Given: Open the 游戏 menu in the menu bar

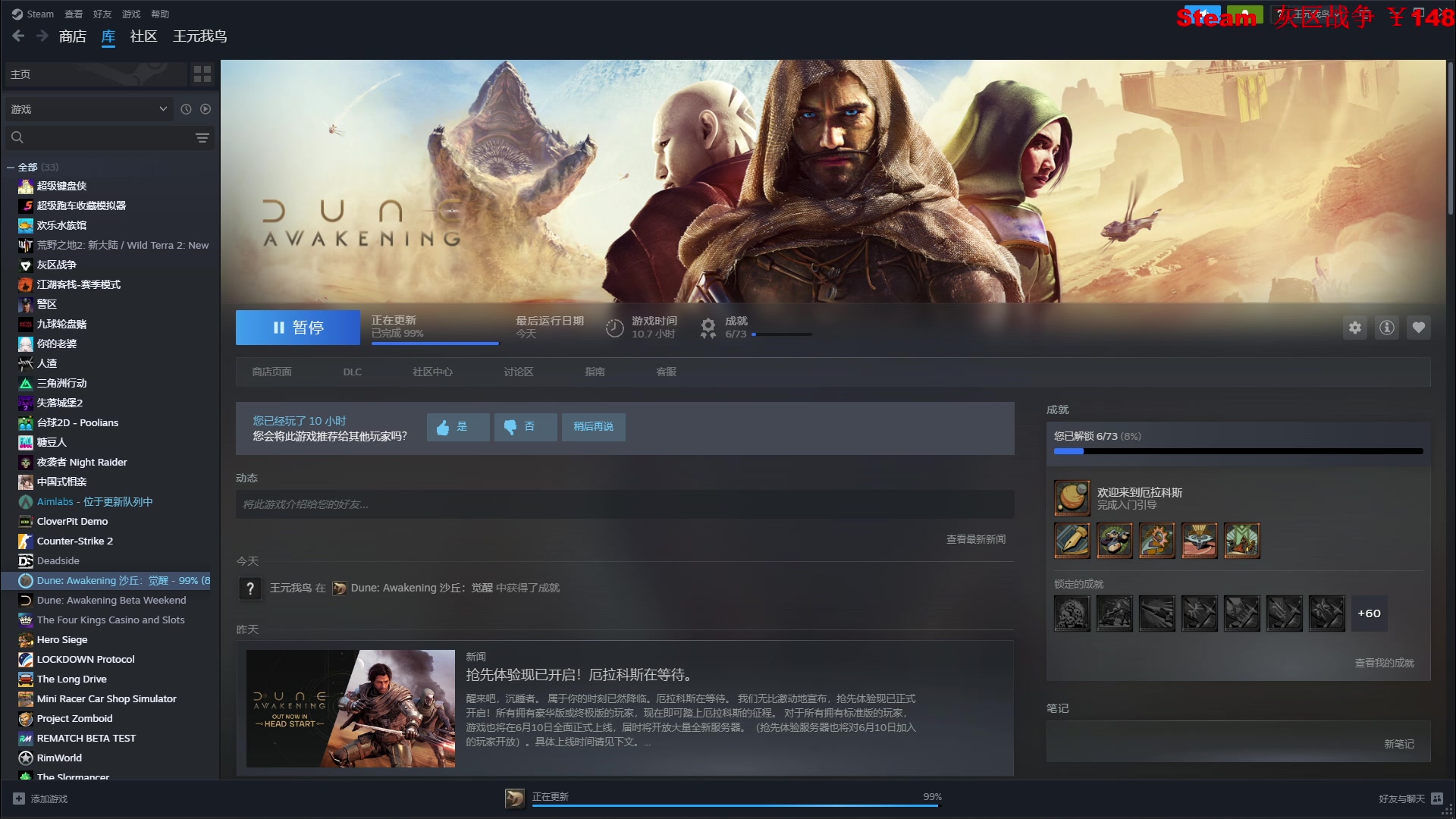Looking at the screenshot, I should [x=131, y=14].
